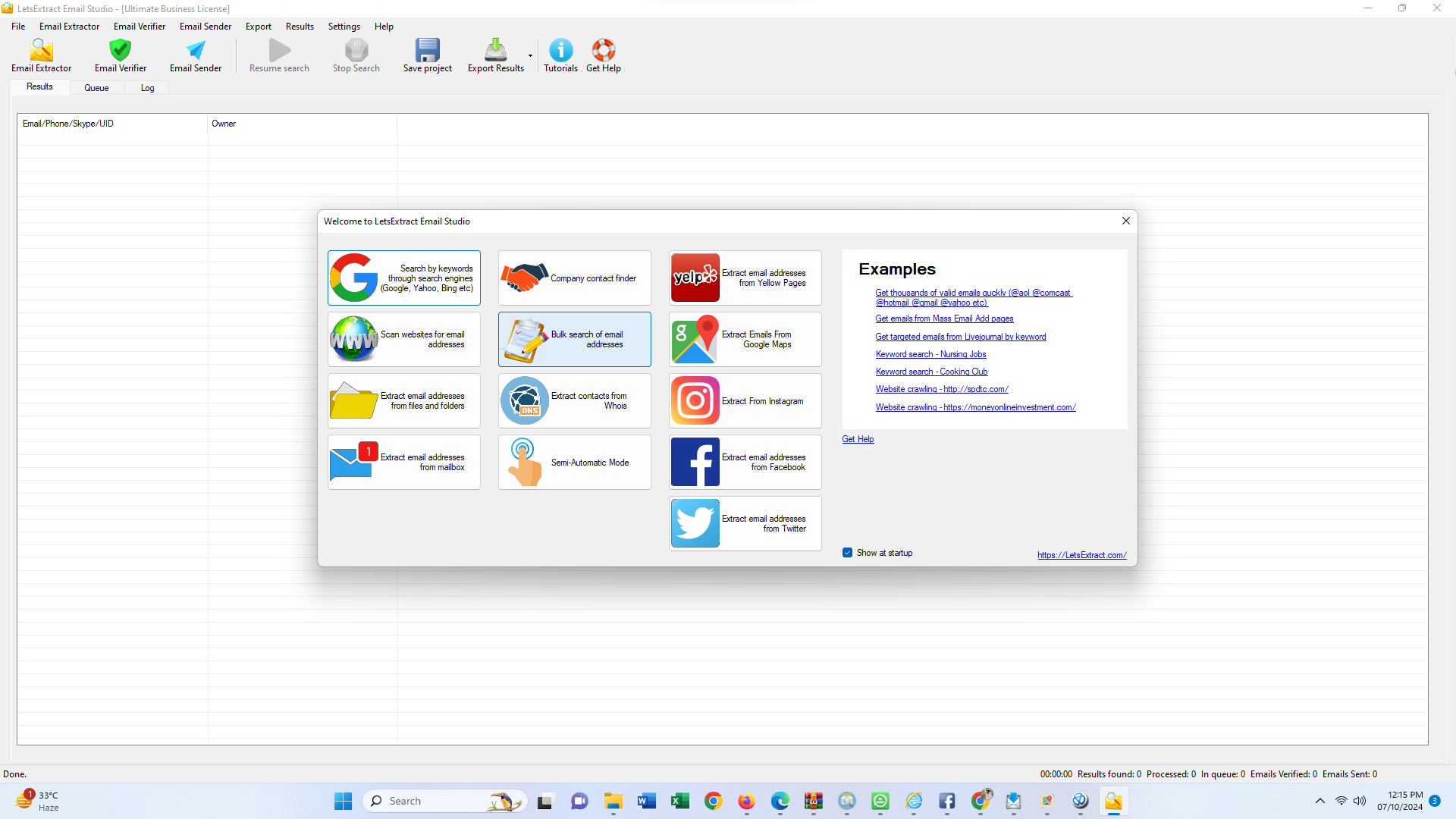Expand the Export Results dropdown arrow
Viewport: 1456px width, 819px height.
[x=530, y=55]
